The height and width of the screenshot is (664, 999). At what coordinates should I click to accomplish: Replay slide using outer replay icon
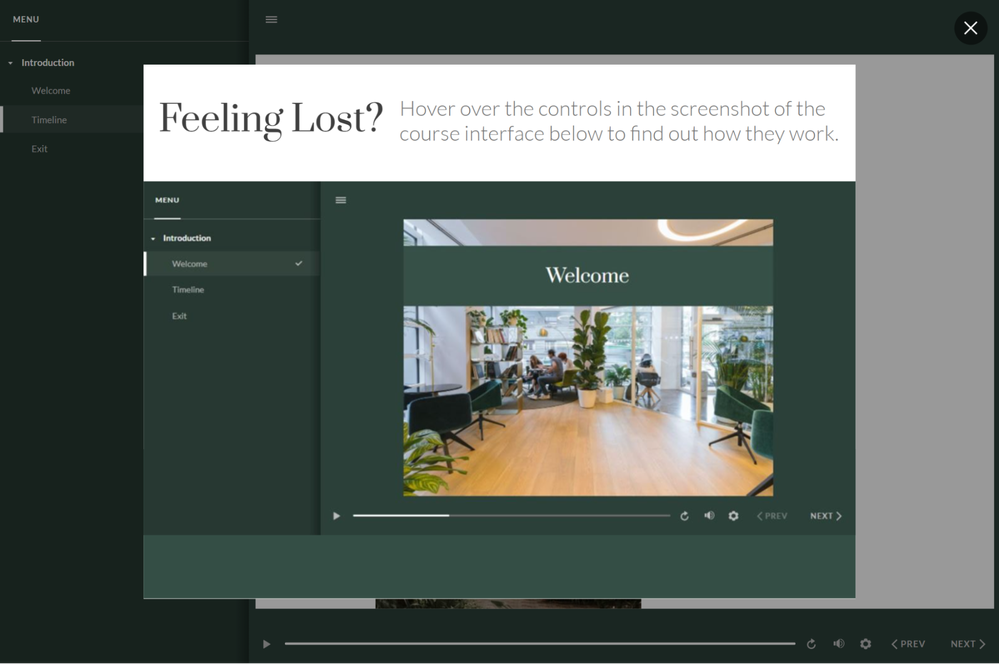811,644
